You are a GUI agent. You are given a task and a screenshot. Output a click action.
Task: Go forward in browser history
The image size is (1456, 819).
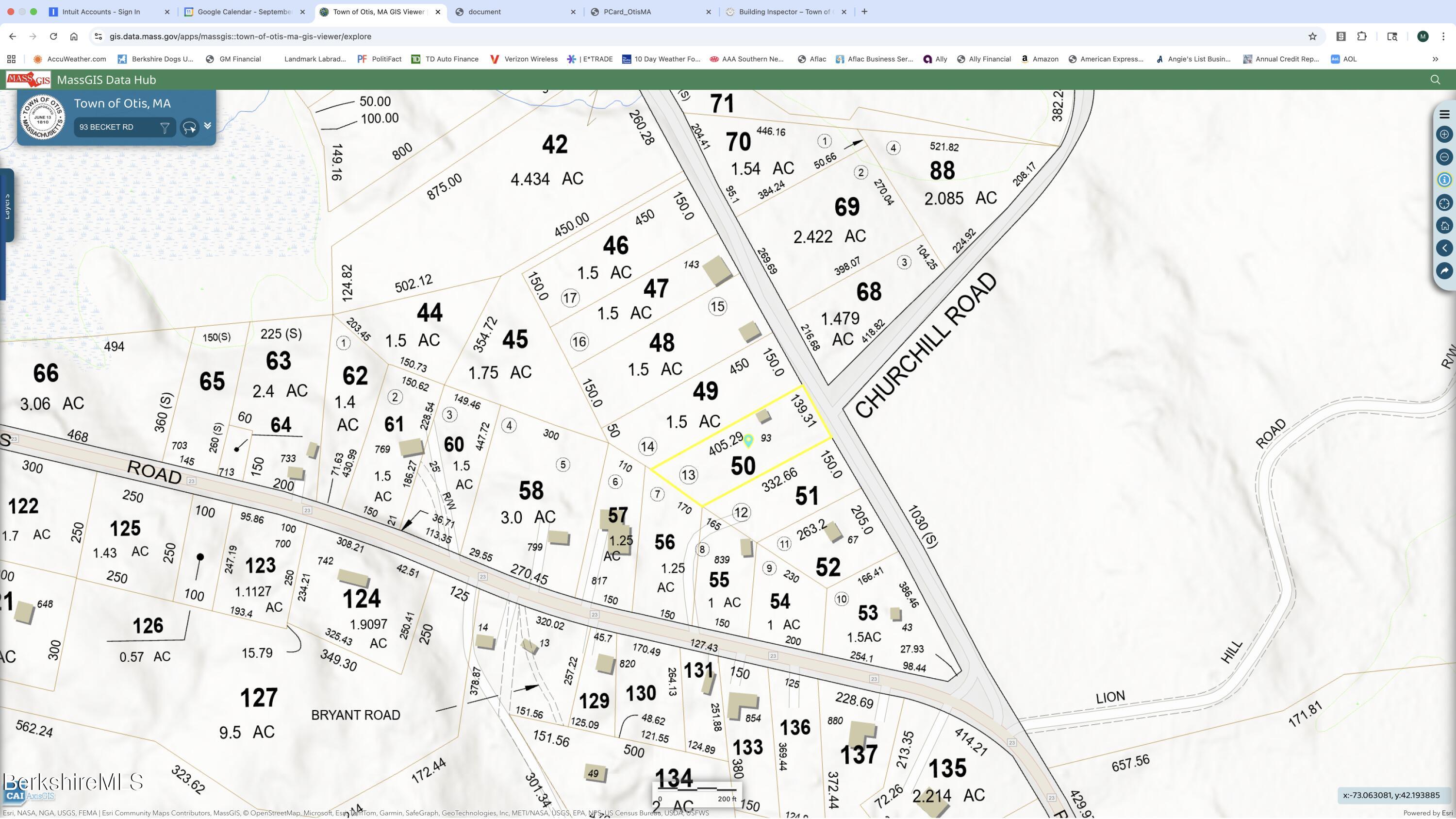click(x=33, y=36)
